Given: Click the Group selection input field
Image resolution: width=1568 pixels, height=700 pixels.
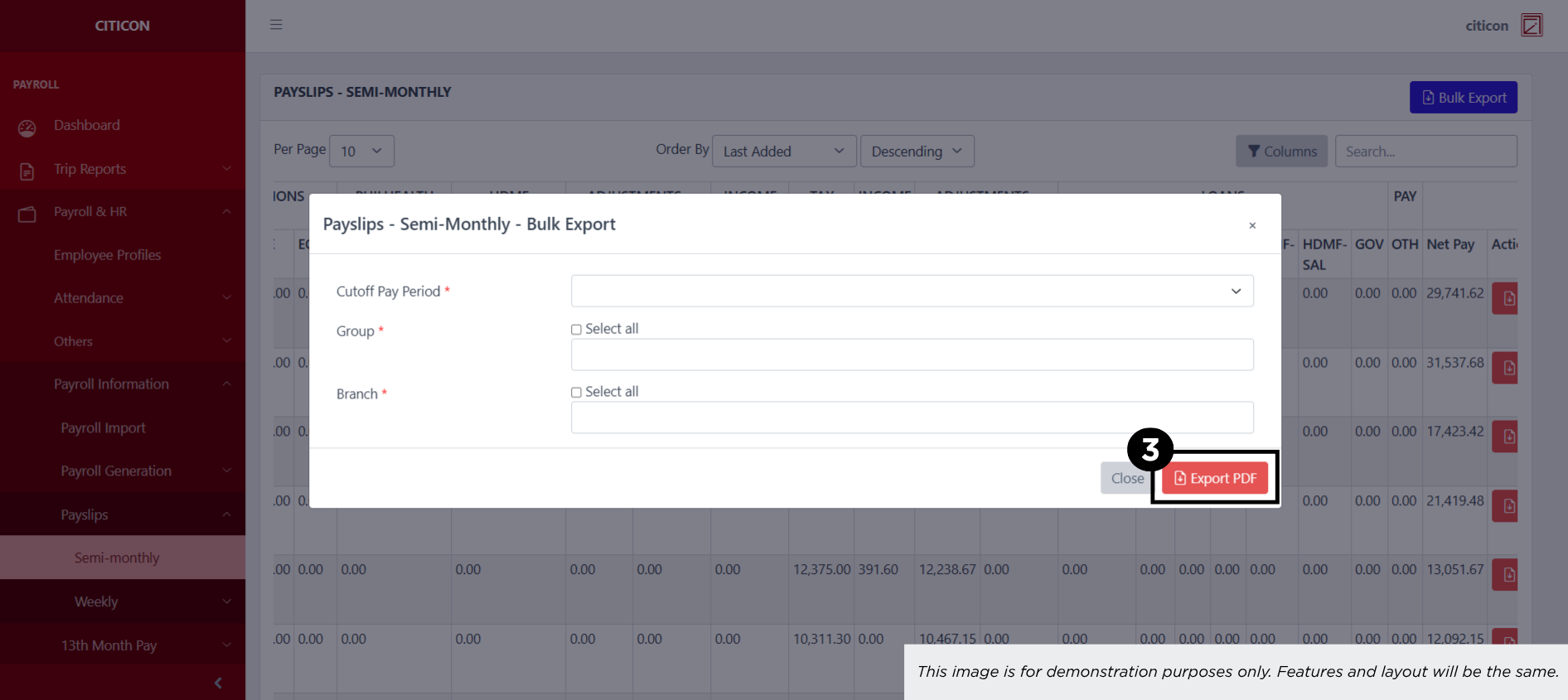Looking at the screenshot, I should (912, 355).
